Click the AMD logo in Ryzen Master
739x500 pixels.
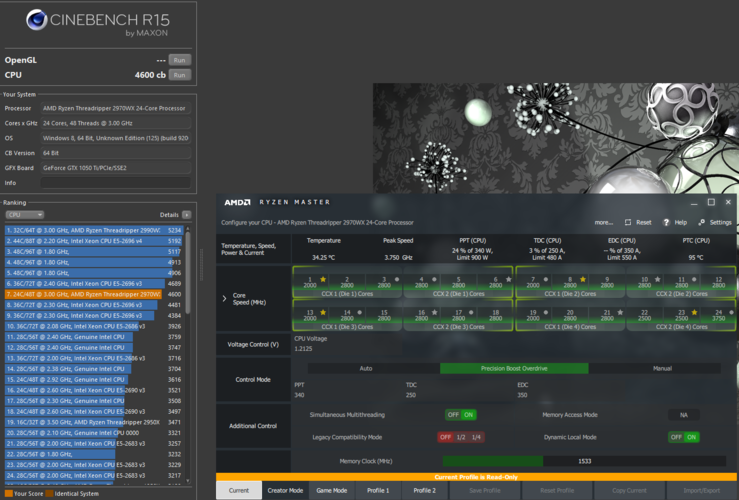pyautogui.click(x=237, y=202)
